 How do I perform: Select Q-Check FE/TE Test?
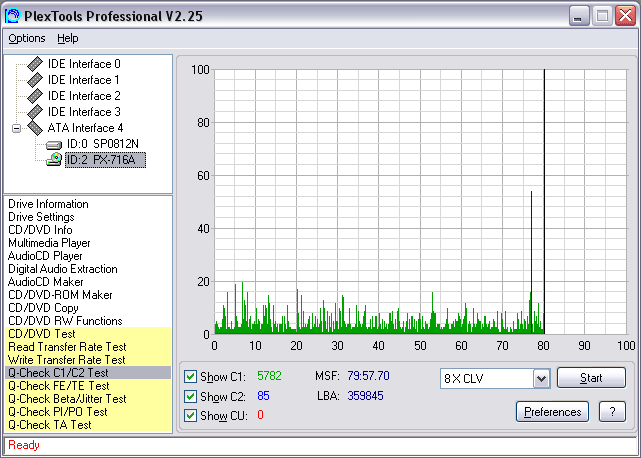[x=87, y=386]
